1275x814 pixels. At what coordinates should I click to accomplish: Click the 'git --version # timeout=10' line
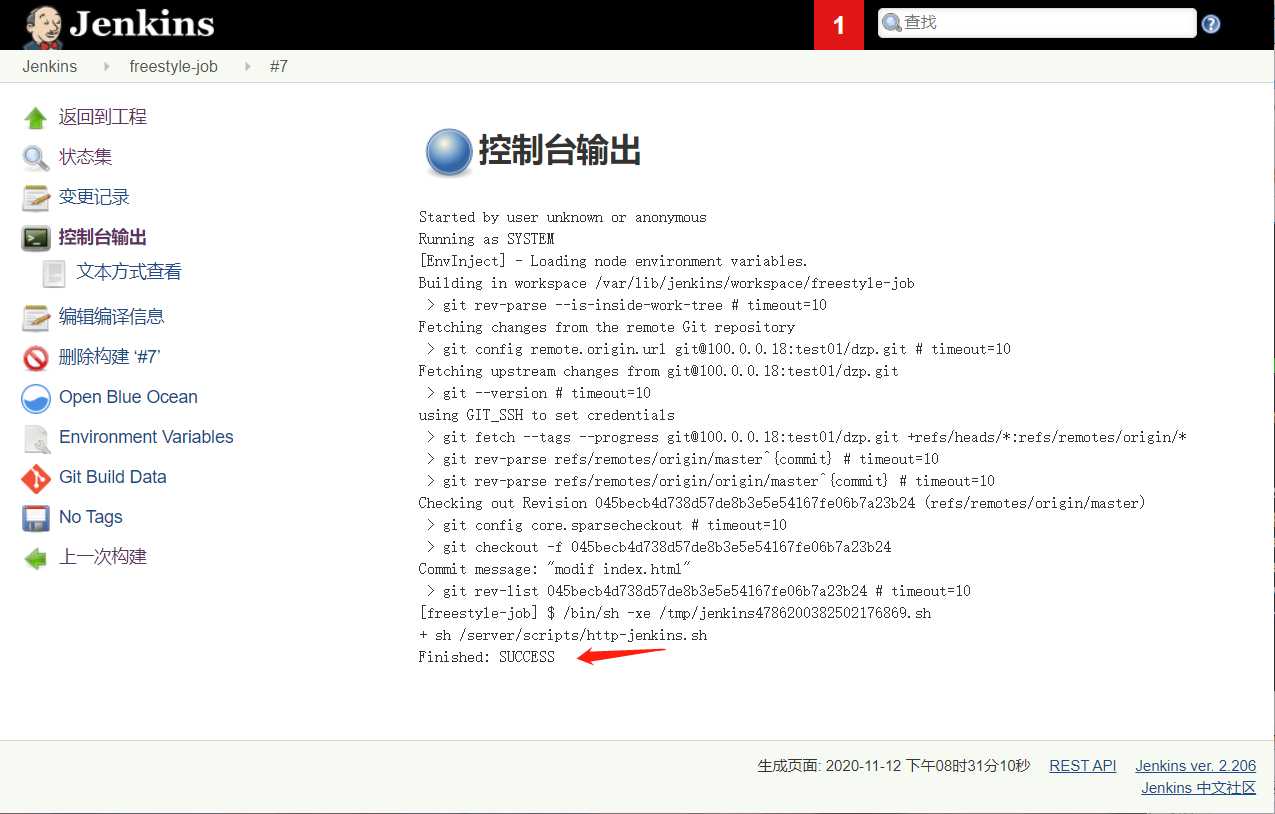(538, 393)
